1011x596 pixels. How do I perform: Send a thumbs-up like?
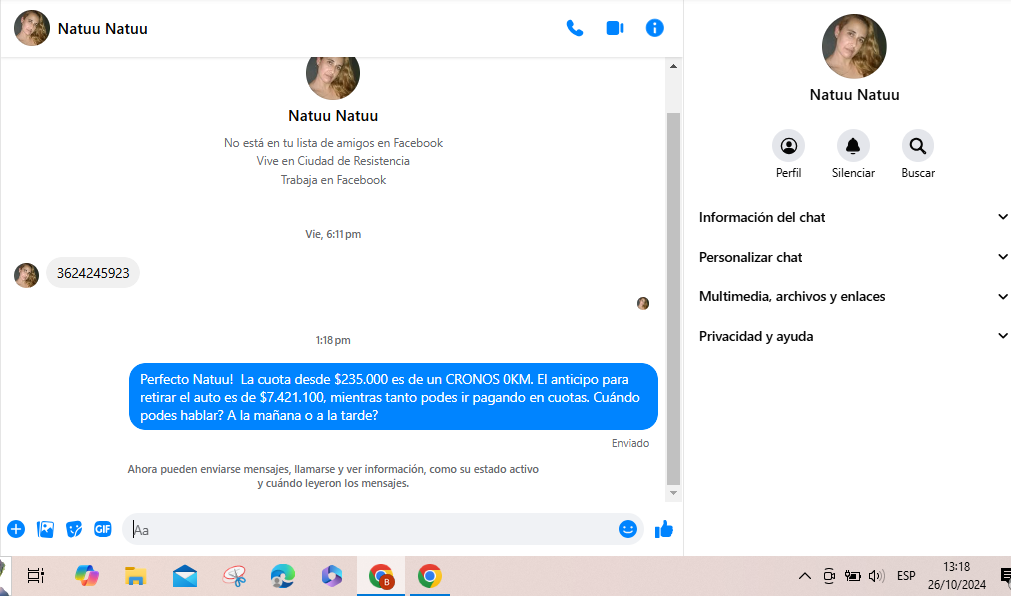(x=663, y=530)
